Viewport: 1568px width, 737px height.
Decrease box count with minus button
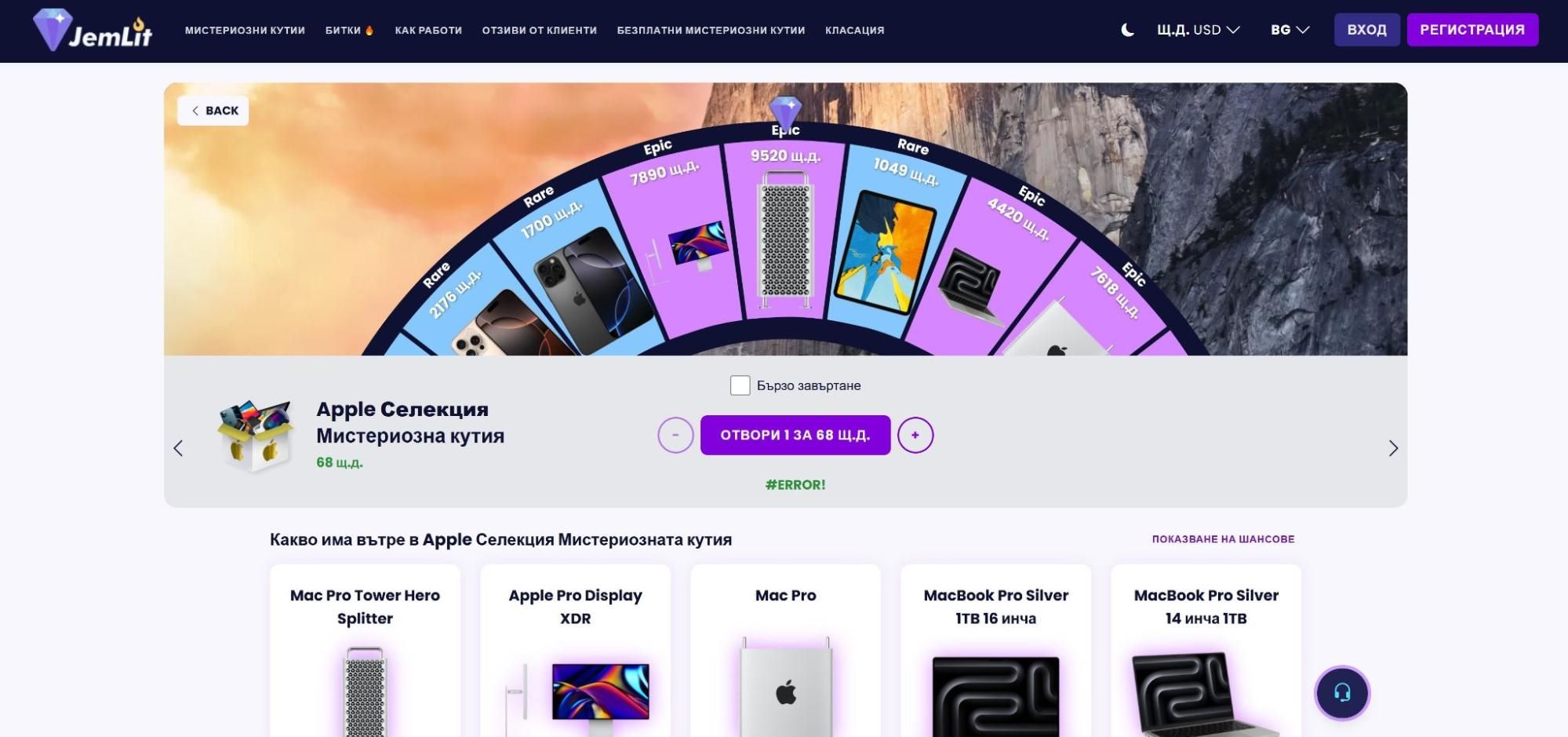pos(675,435)
